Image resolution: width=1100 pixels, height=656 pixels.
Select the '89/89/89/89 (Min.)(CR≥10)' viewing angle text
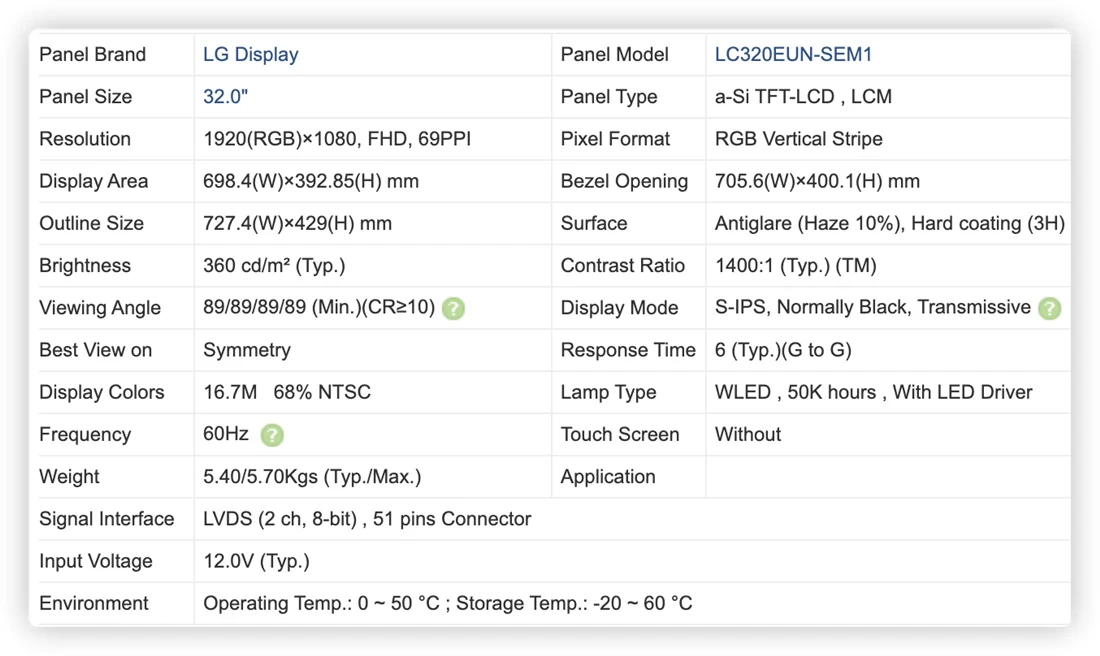point(319,307)
